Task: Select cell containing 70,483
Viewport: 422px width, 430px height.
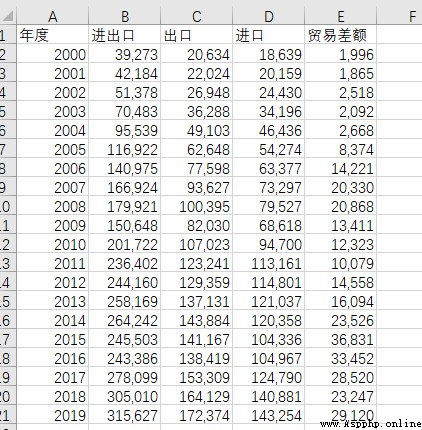Action: tap(125, 111)
